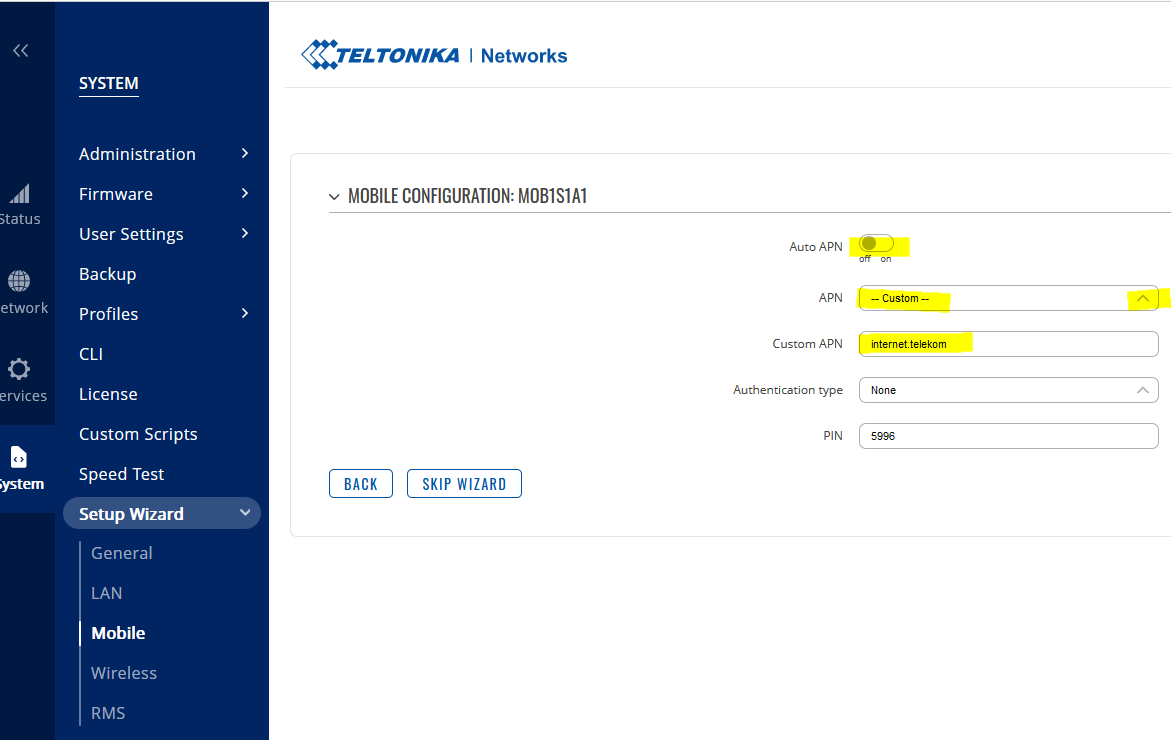Open the License page
The height and width of the screenshot is (740, 1171).
[108, 394]
